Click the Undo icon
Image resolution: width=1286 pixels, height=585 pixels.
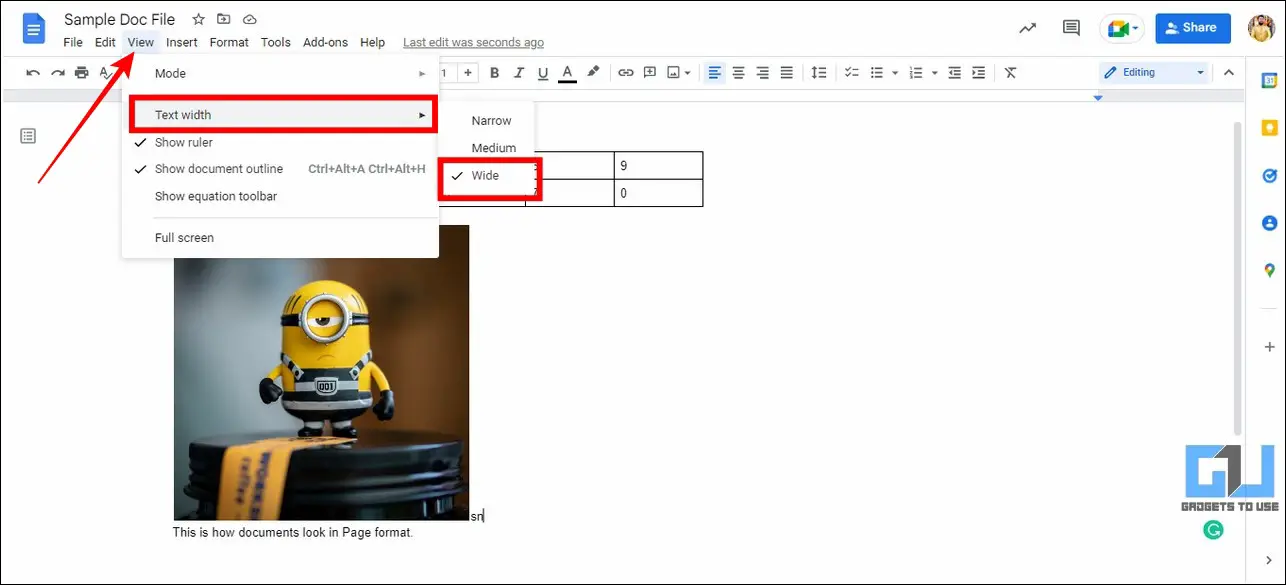[34, 73]
